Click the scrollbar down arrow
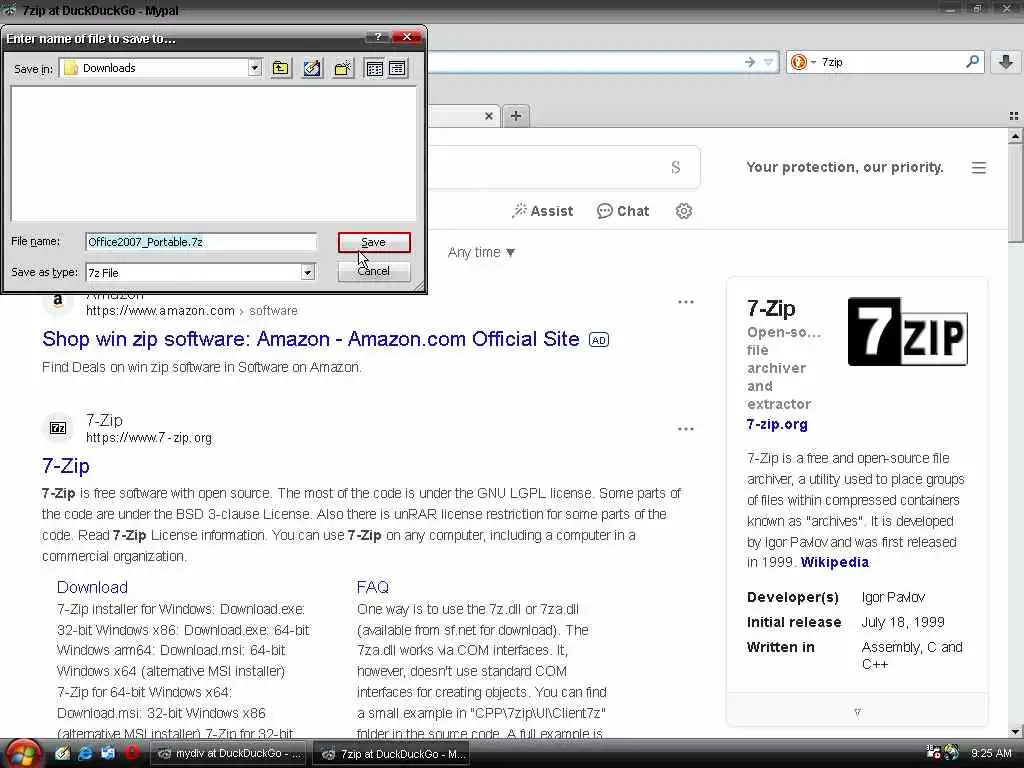This screenshot has width=1024, height=768. click(1015, 731)
